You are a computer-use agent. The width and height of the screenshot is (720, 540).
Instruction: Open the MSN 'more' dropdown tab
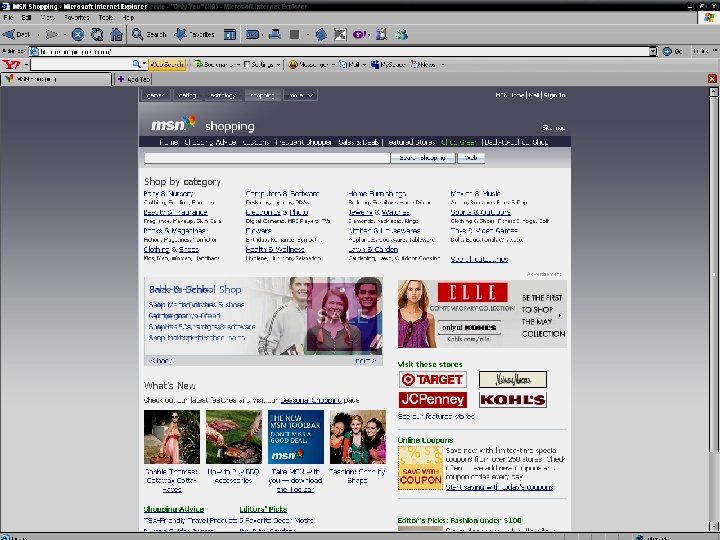(x=300, y=95)
